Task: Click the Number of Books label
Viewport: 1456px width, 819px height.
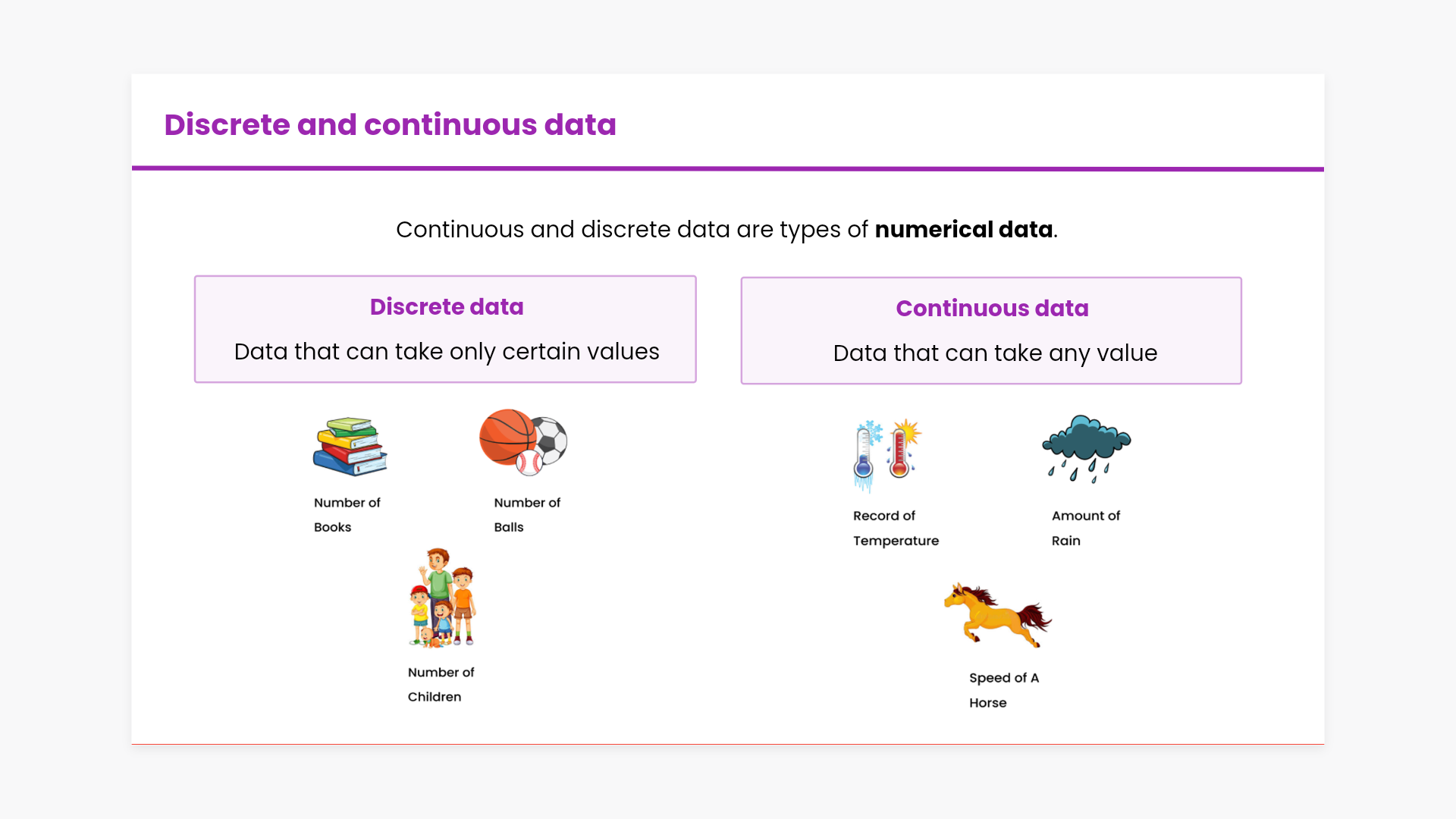Action: tap(347, 514)
